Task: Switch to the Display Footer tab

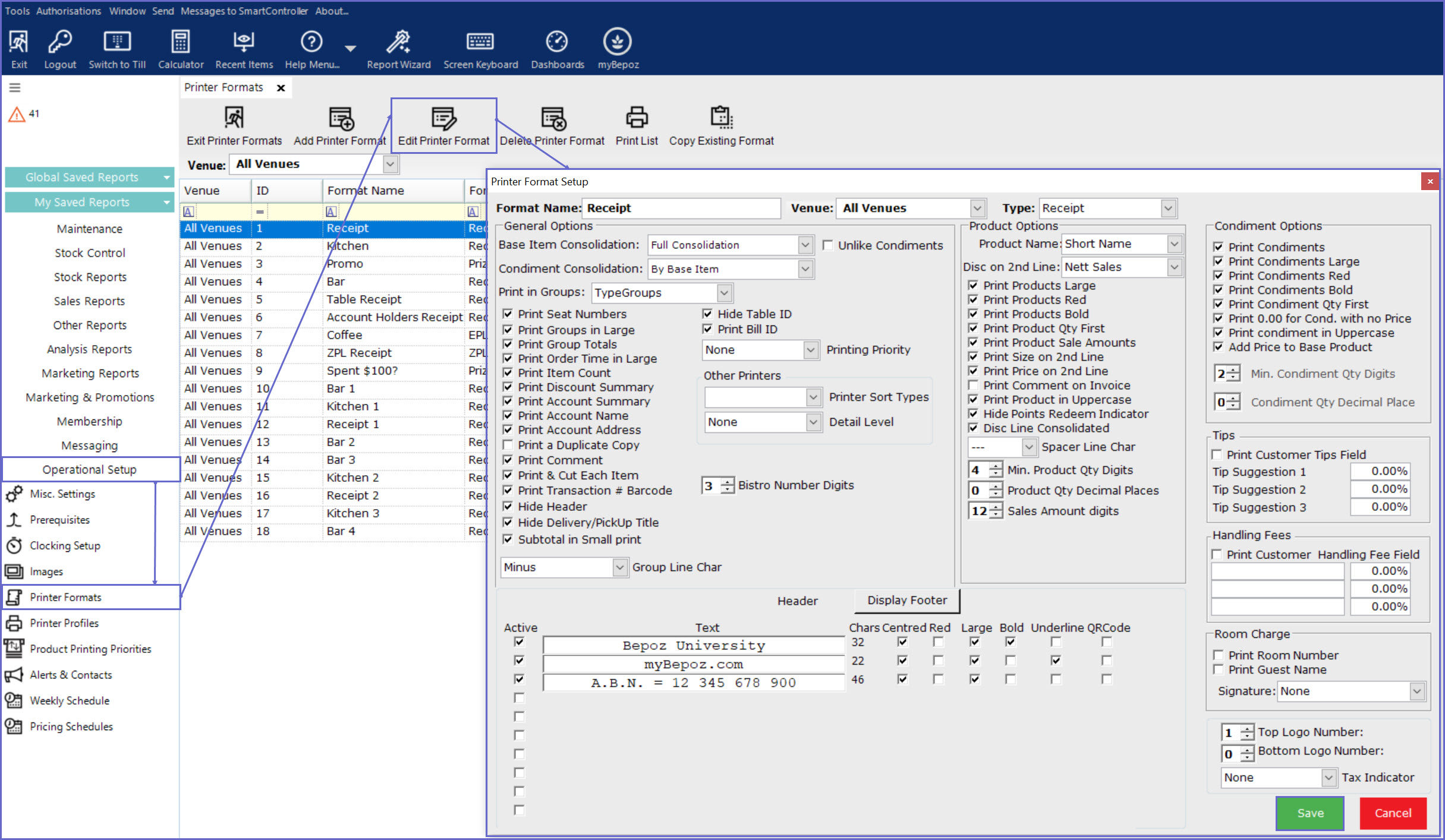Action: tap(906, 600)
